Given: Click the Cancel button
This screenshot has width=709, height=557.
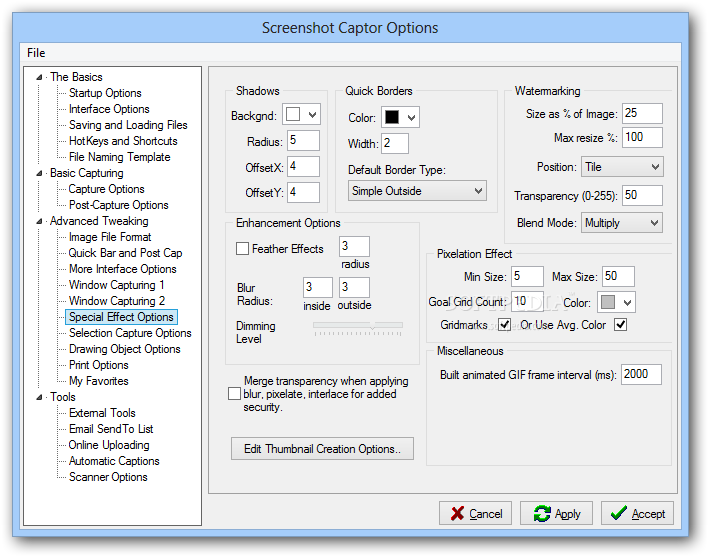Looking at the screenshot, I should 475,513.
